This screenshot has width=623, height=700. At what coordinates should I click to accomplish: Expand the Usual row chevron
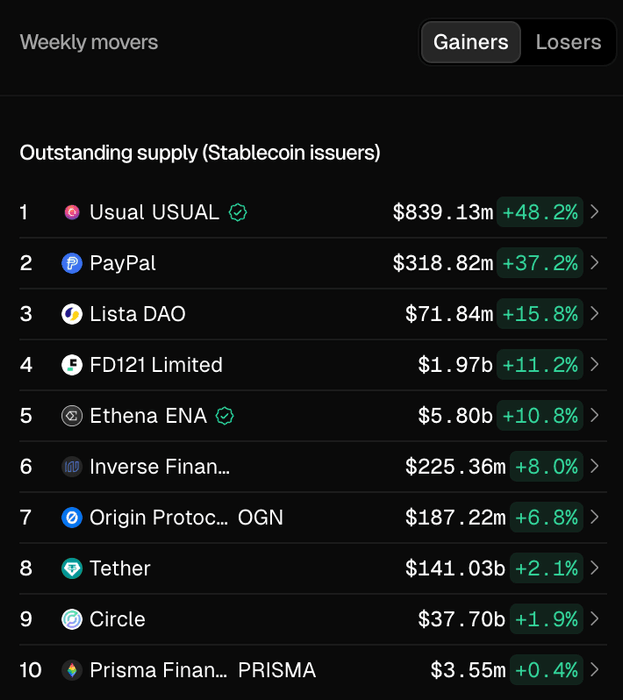(595, 212)
